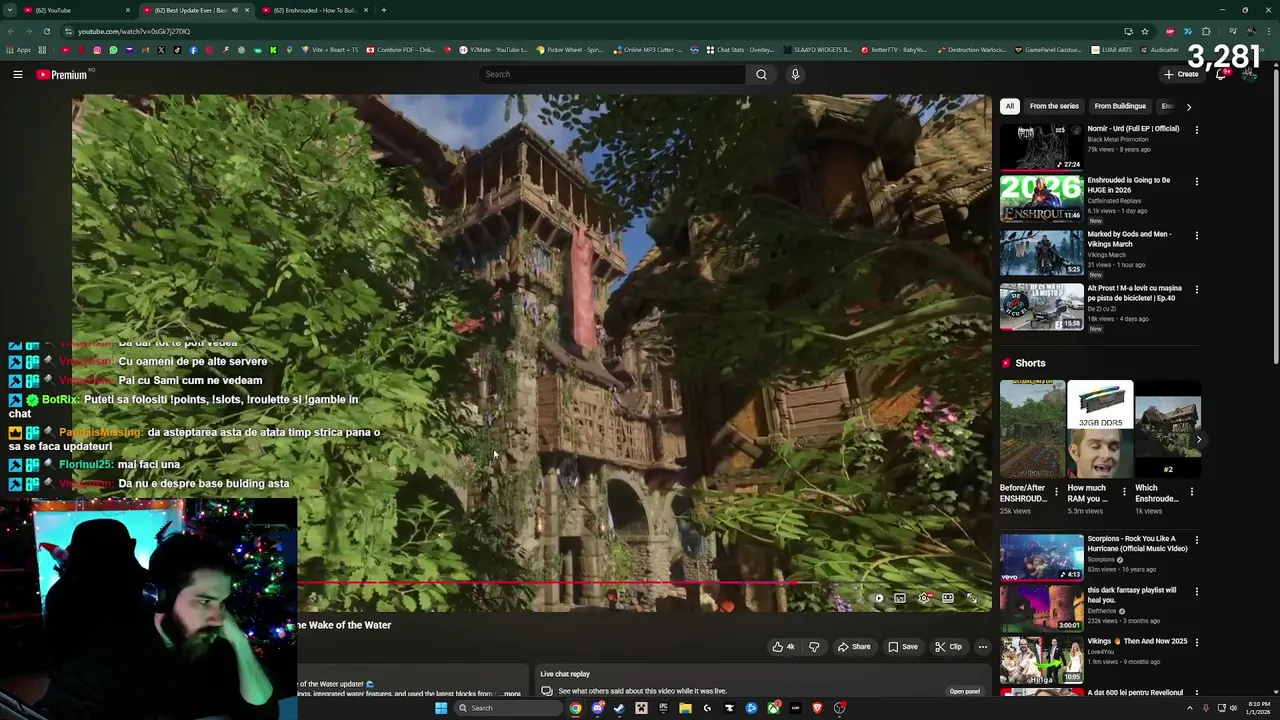The image size is (1280, 720).
Task: Reload the page
Action: (46, 31)
